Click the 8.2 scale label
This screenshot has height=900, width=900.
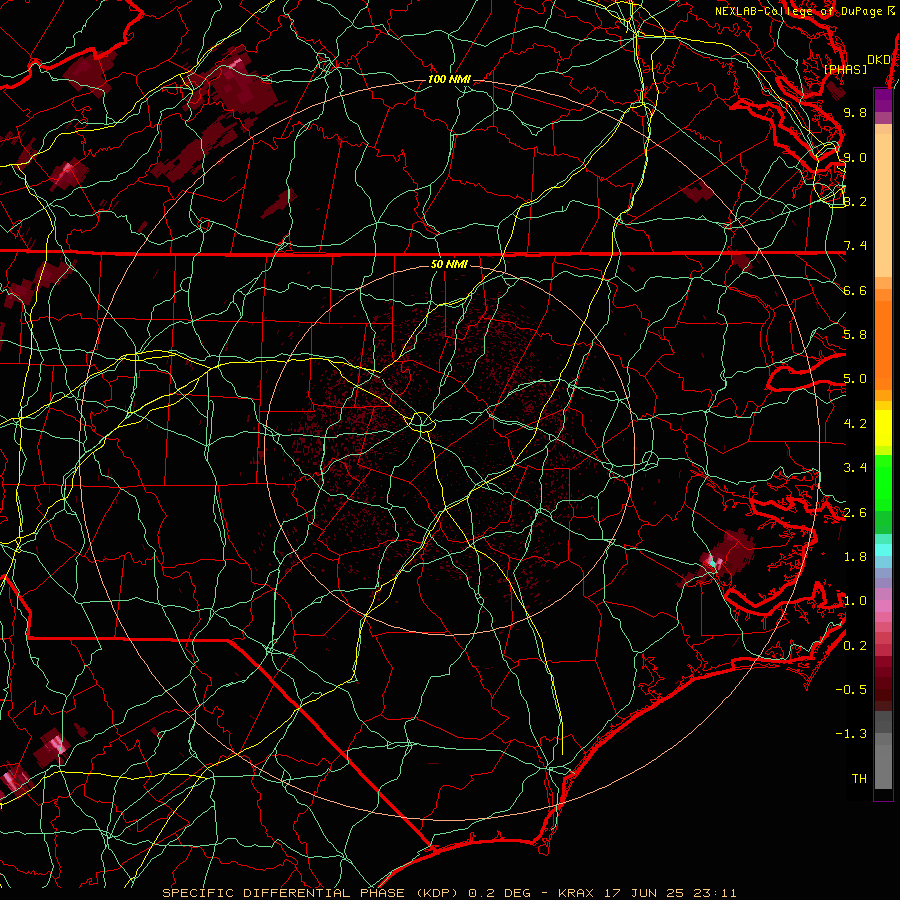point(855,201)
